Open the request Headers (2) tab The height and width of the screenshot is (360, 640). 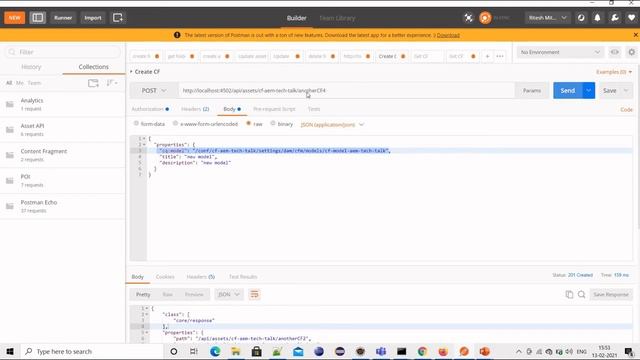pos(195,109)
